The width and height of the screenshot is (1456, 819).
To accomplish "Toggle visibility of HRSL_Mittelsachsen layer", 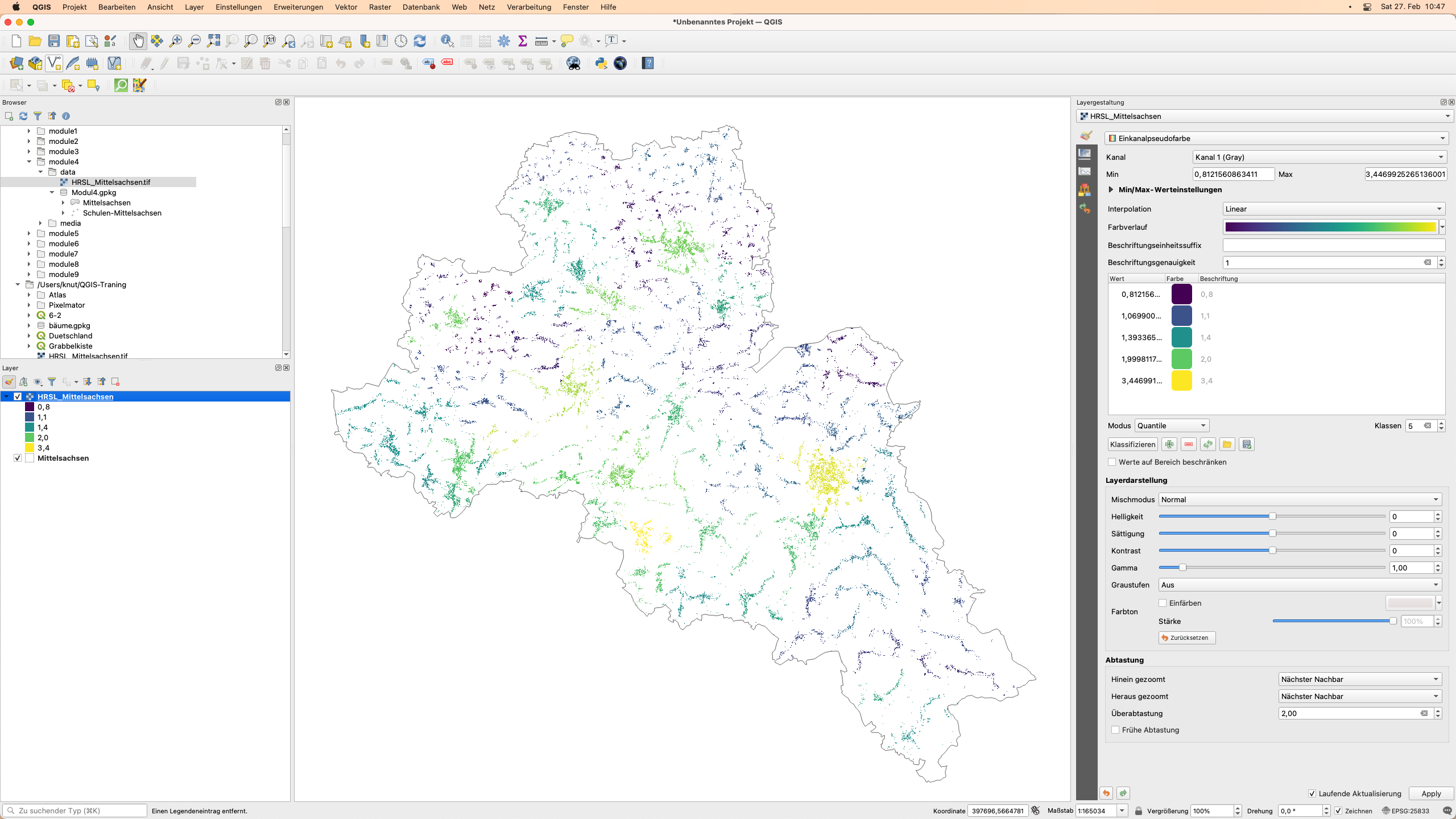I will (18, 396).
